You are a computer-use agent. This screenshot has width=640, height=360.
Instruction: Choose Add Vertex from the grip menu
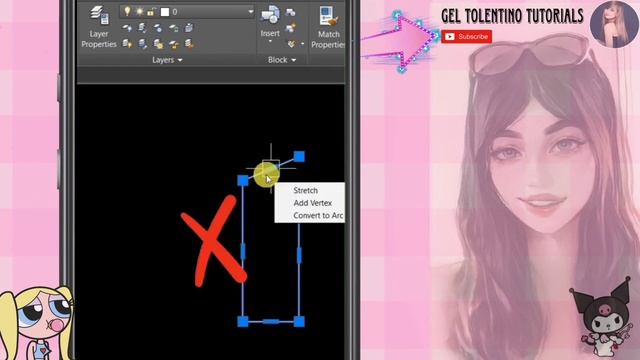tap(312, 203)
